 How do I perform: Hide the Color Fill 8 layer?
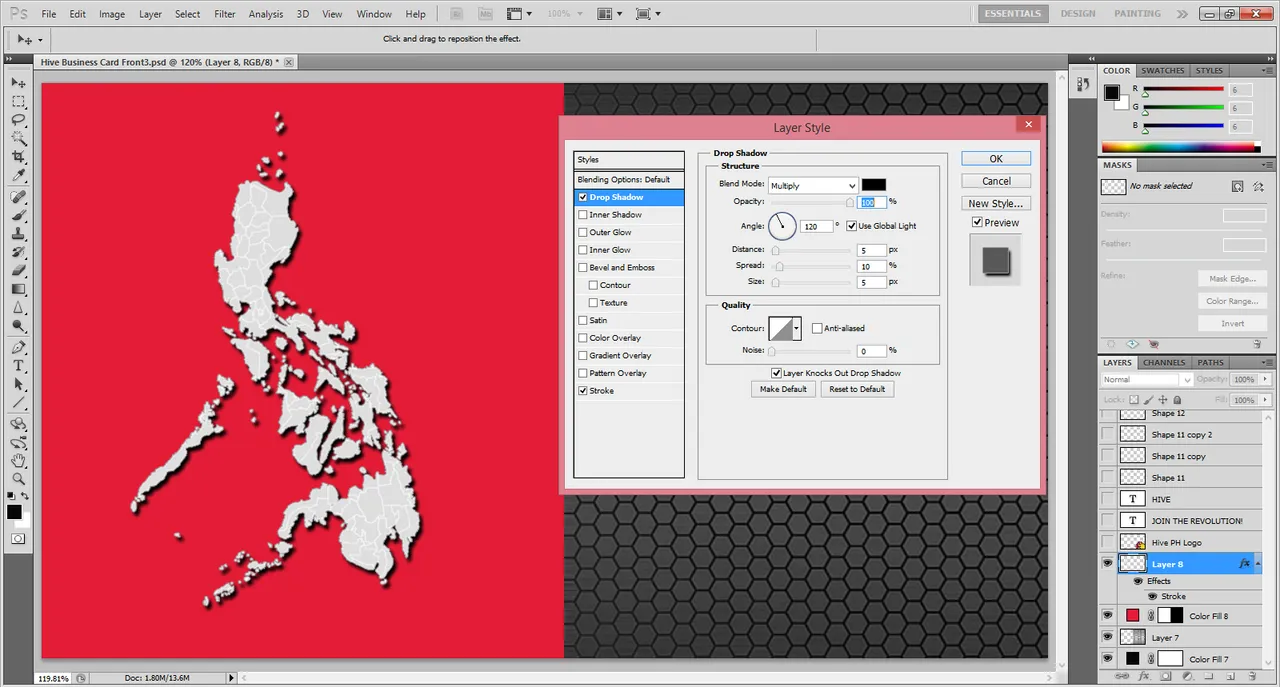[1107, 616]
